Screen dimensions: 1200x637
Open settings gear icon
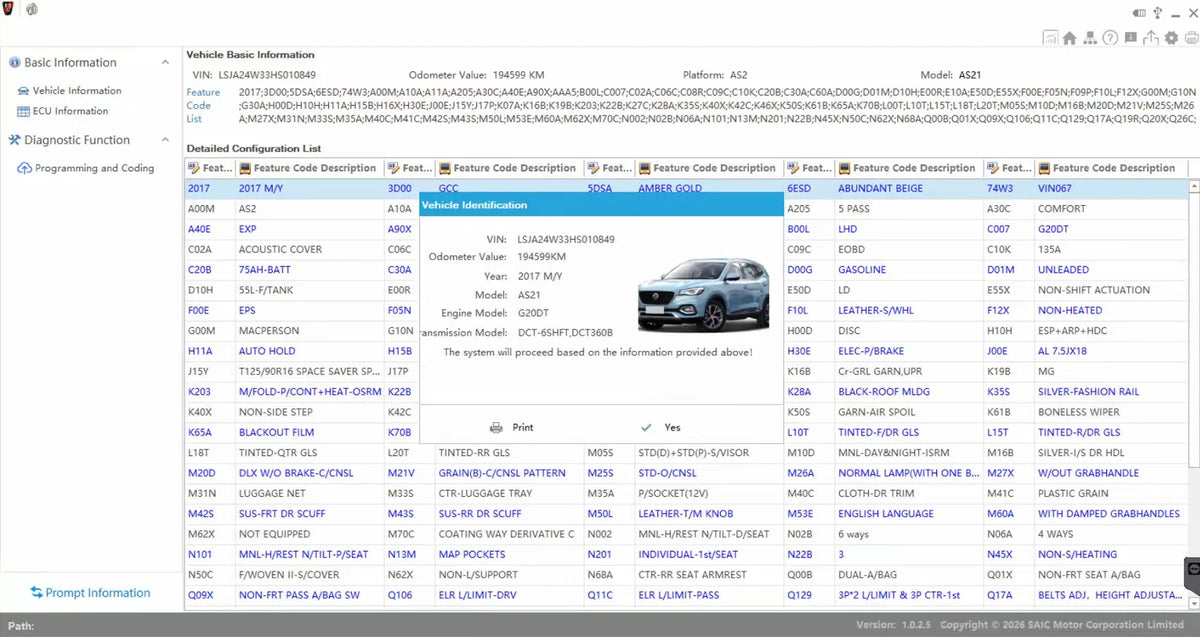(1170, 38)
